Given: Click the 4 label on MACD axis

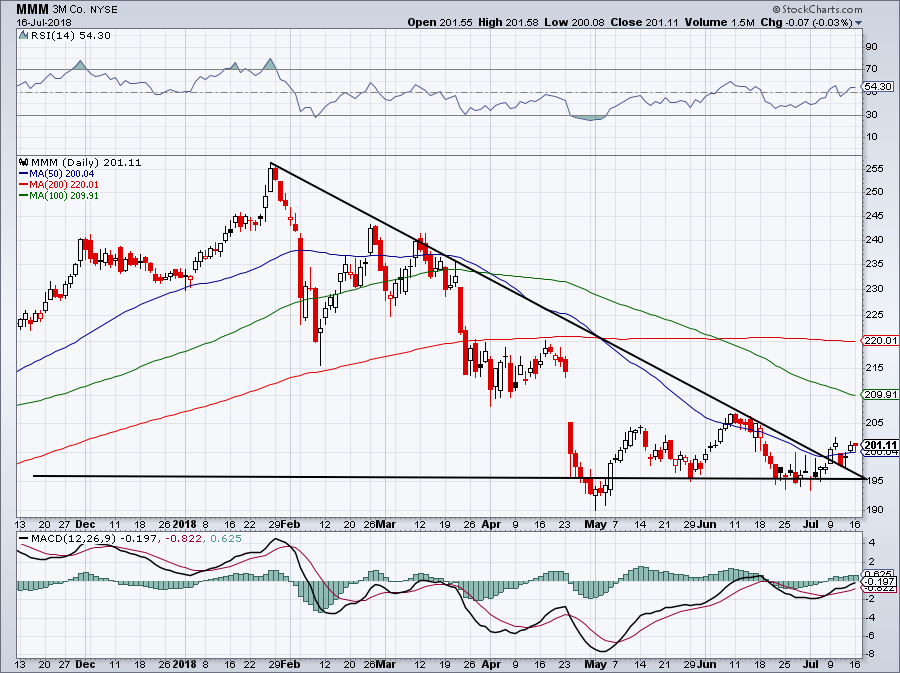Looking at the screenshot, I should (x=872, y=542).
